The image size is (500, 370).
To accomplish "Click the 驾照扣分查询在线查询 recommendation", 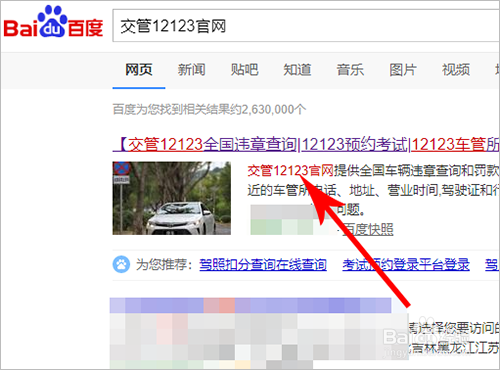I will pyautogui.click(x=263, y=265).
